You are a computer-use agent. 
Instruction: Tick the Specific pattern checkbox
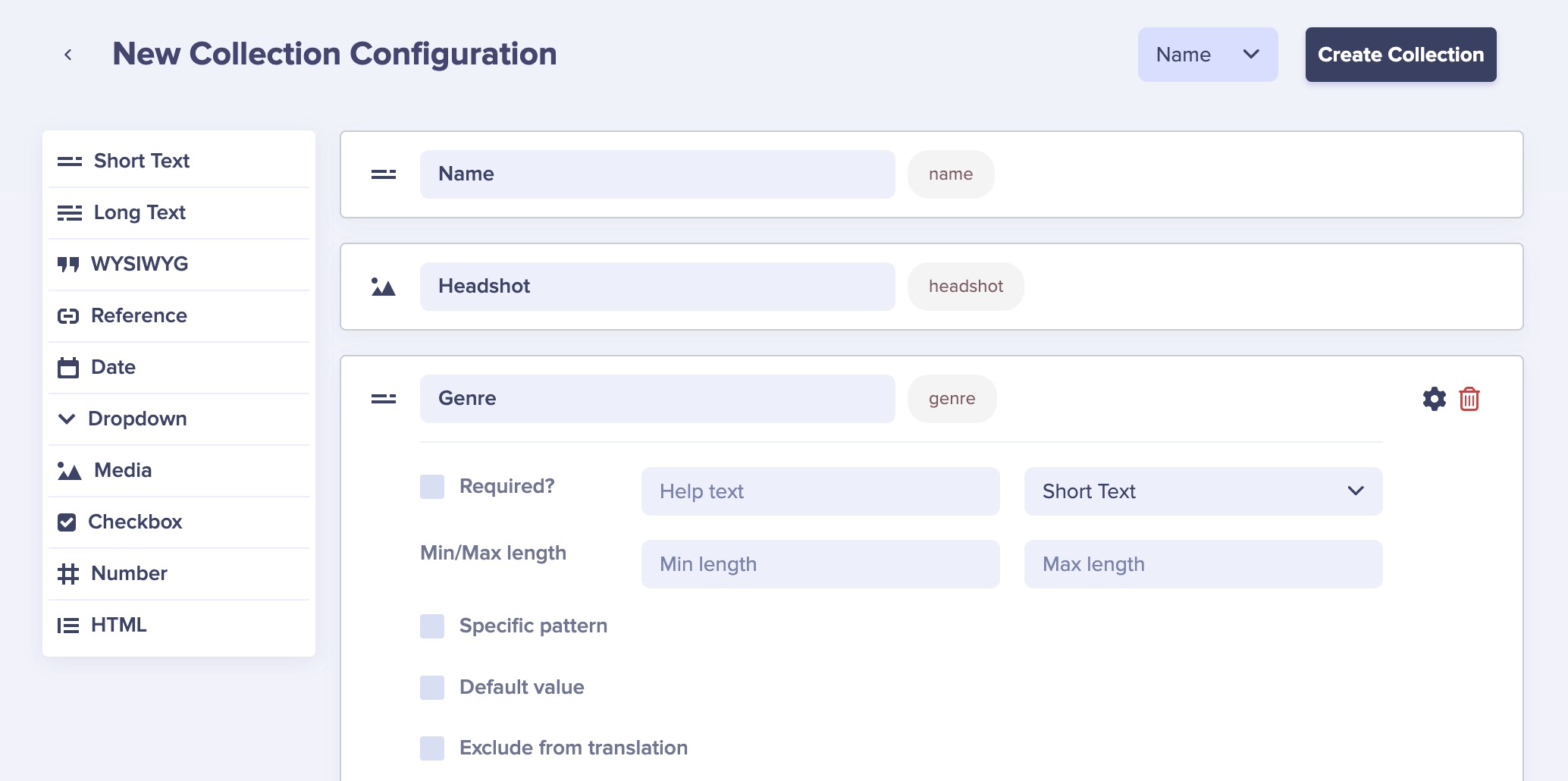pyautogui.click(x=432, y=626)
